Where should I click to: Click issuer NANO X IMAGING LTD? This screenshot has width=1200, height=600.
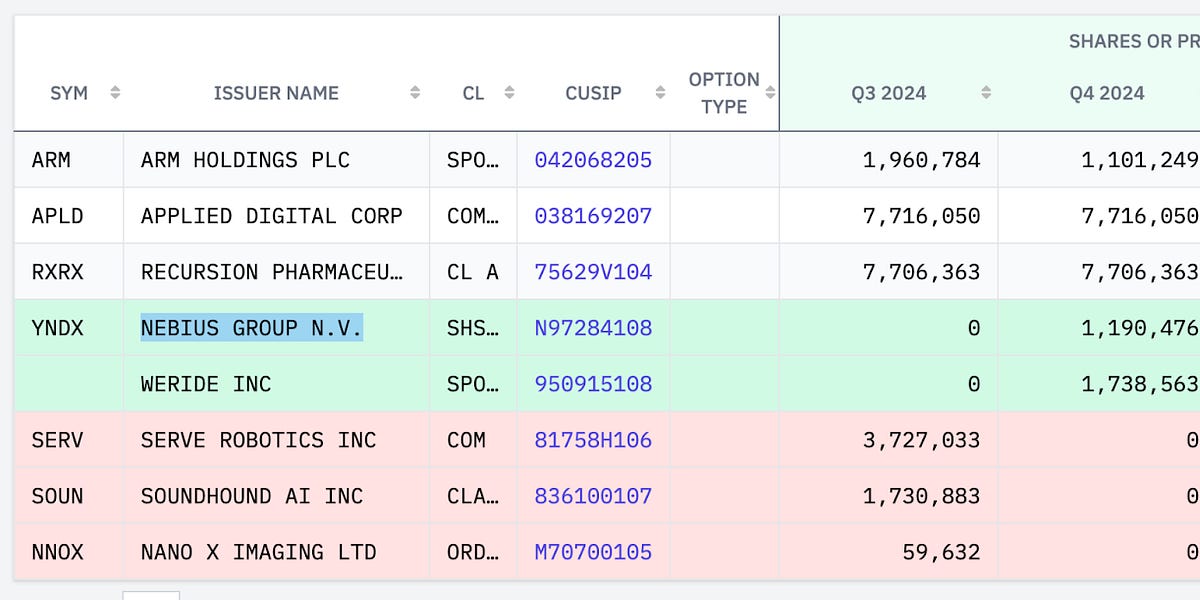point(258,552)
